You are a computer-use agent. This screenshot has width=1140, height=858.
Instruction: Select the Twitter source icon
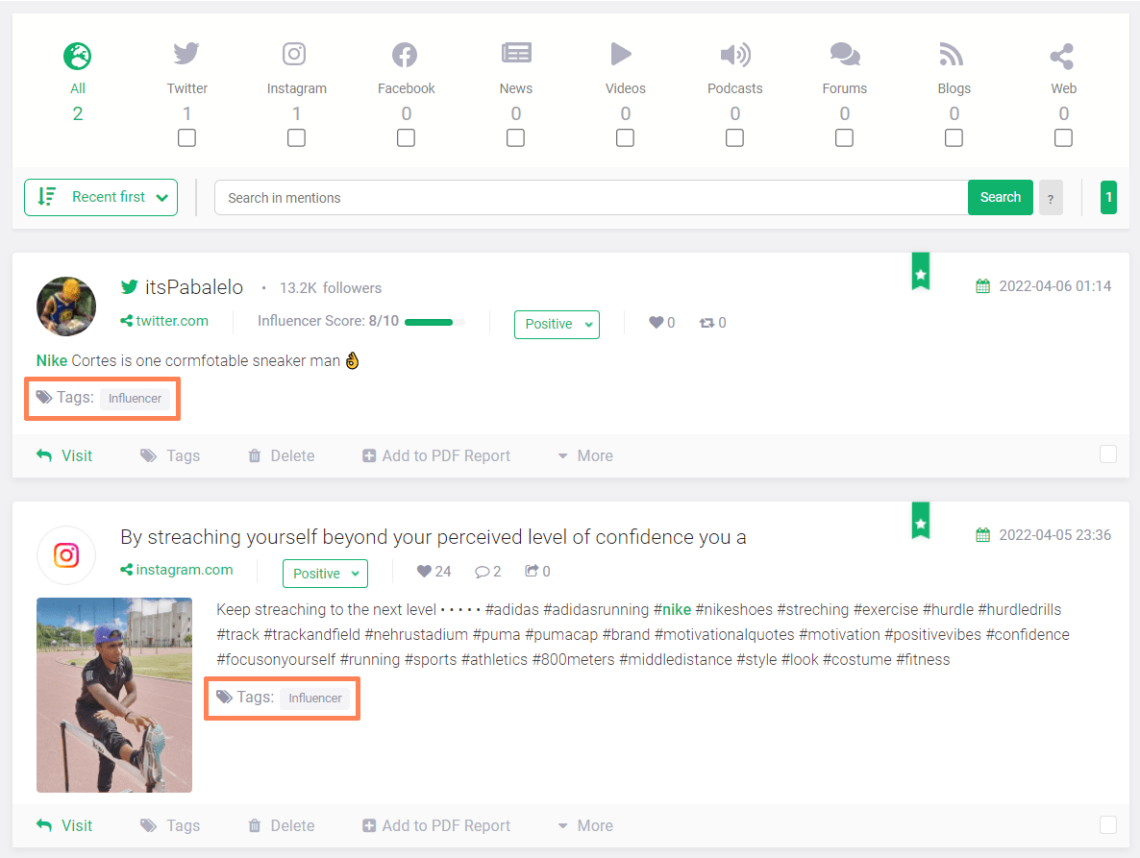click(x=187, y=54)
